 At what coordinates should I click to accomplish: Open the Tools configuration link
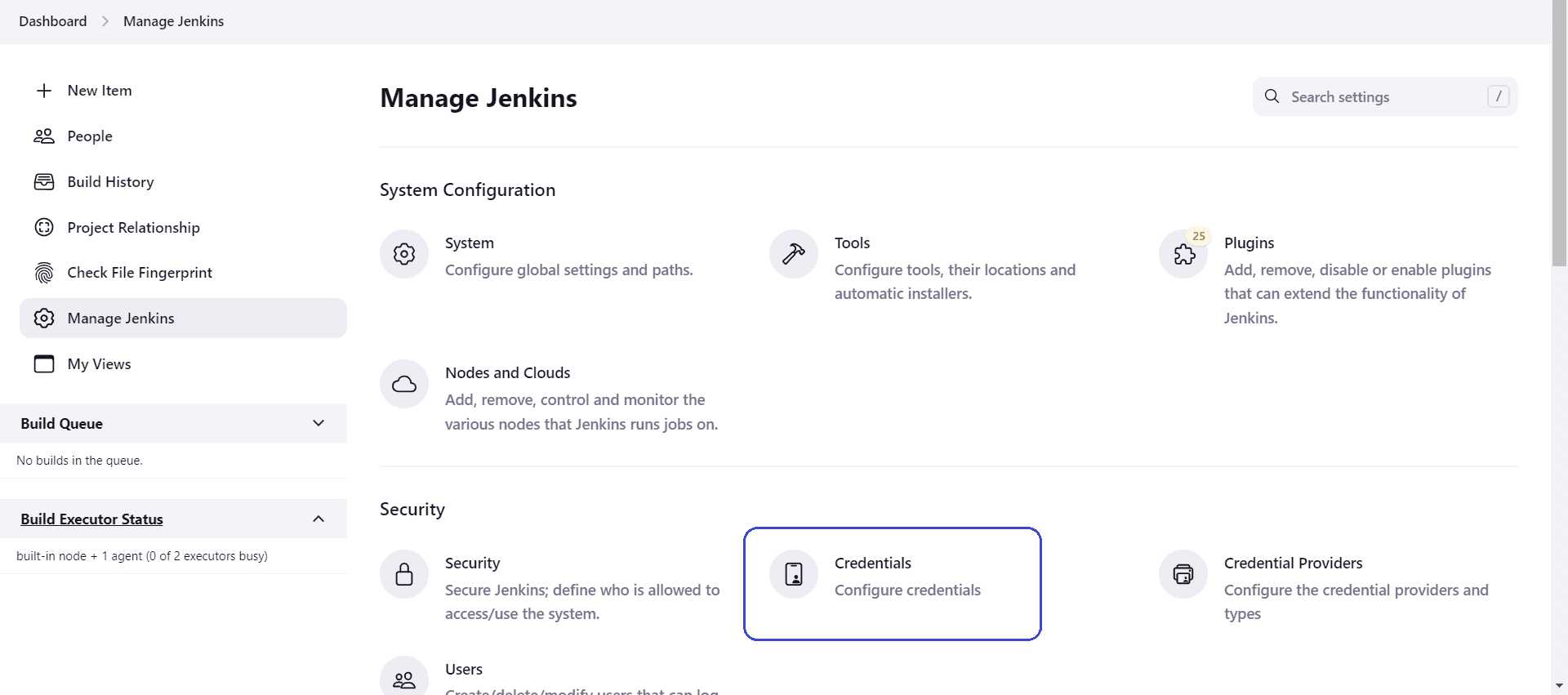click(x=852, y=243)
